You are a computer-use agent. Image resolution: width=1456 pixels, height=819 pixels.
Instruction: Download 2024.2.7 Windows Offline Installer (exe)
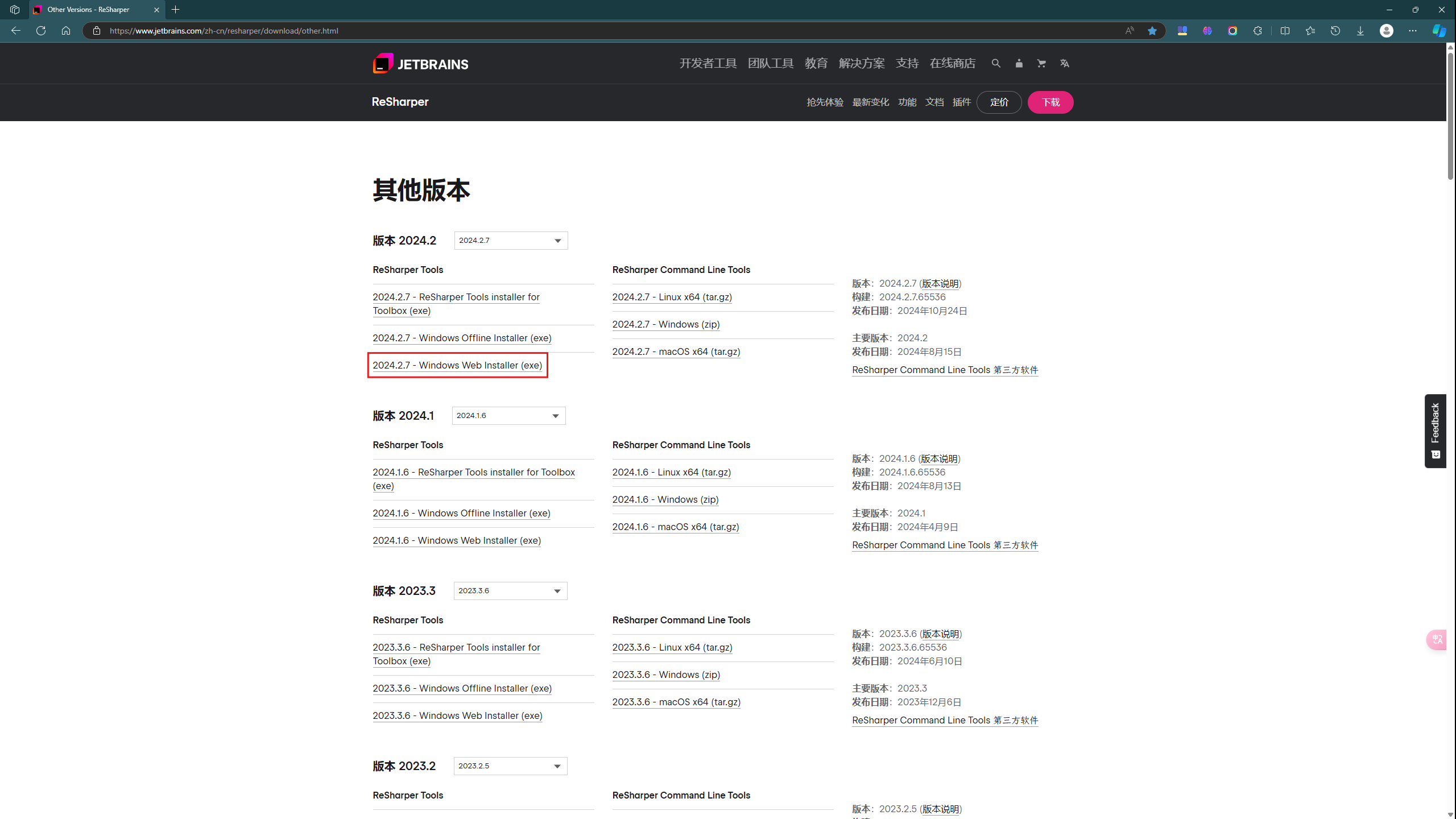point(462,338)
